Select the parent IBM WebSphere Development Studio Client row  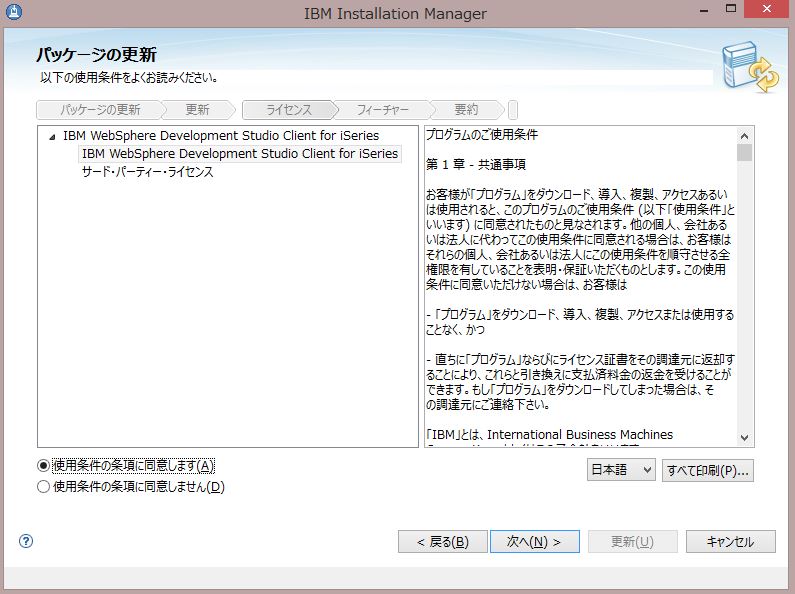221,135
